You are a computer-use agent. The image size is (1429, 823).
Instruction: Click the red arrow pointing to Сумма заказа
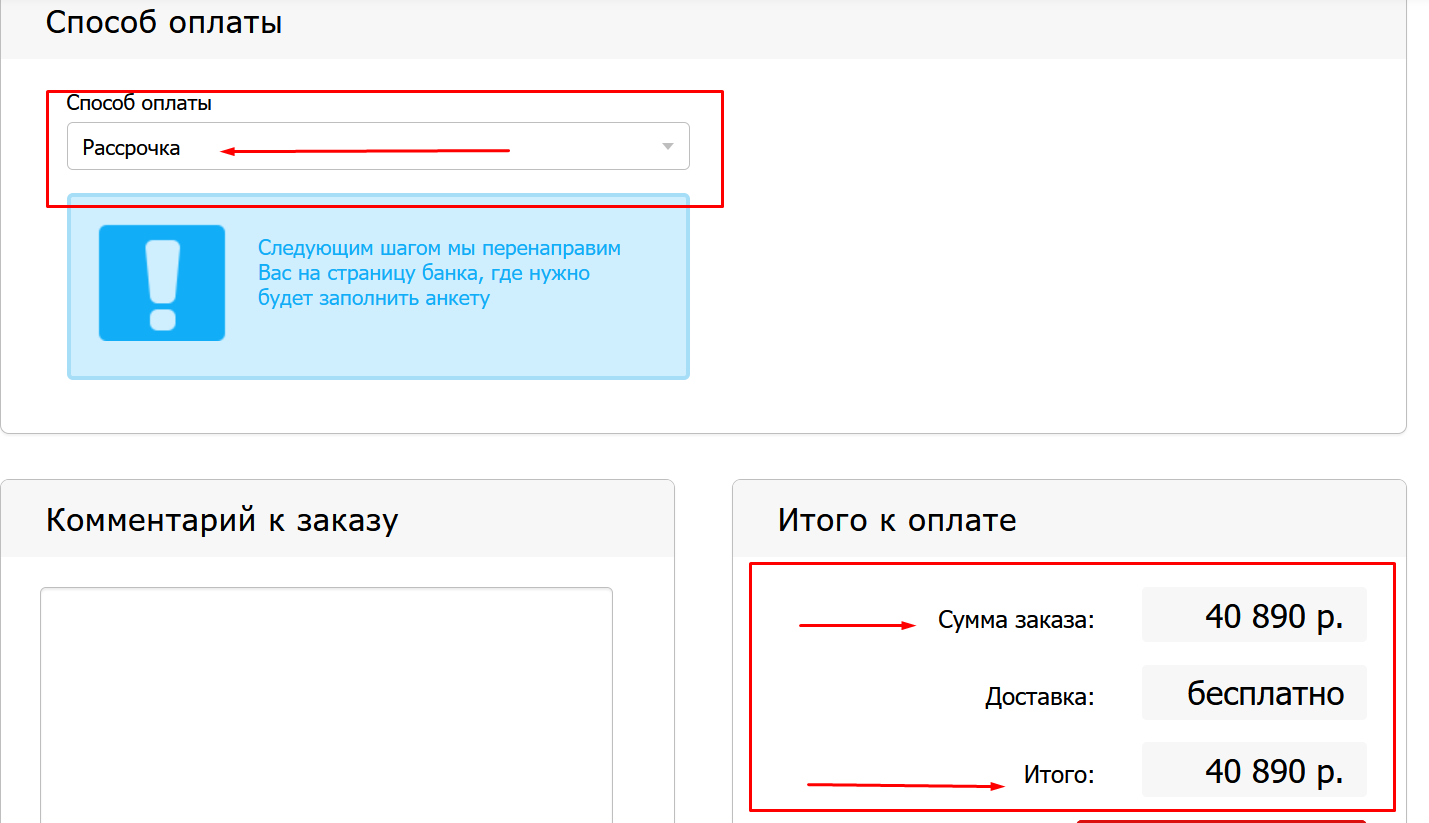[857, 626]
